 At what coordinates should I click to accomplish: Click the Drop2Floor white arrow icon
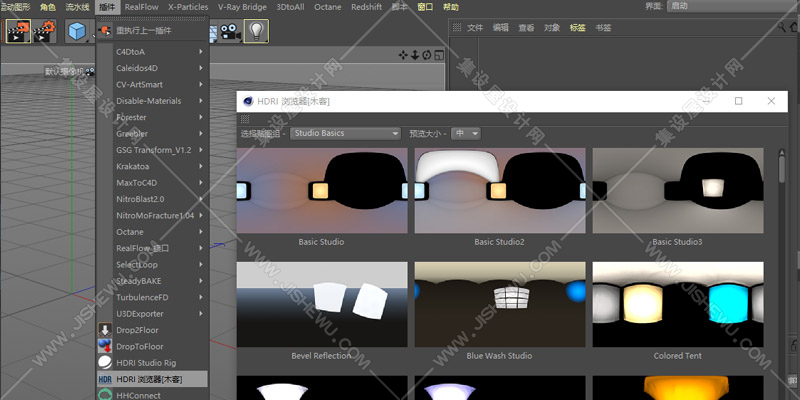[105, 330]
